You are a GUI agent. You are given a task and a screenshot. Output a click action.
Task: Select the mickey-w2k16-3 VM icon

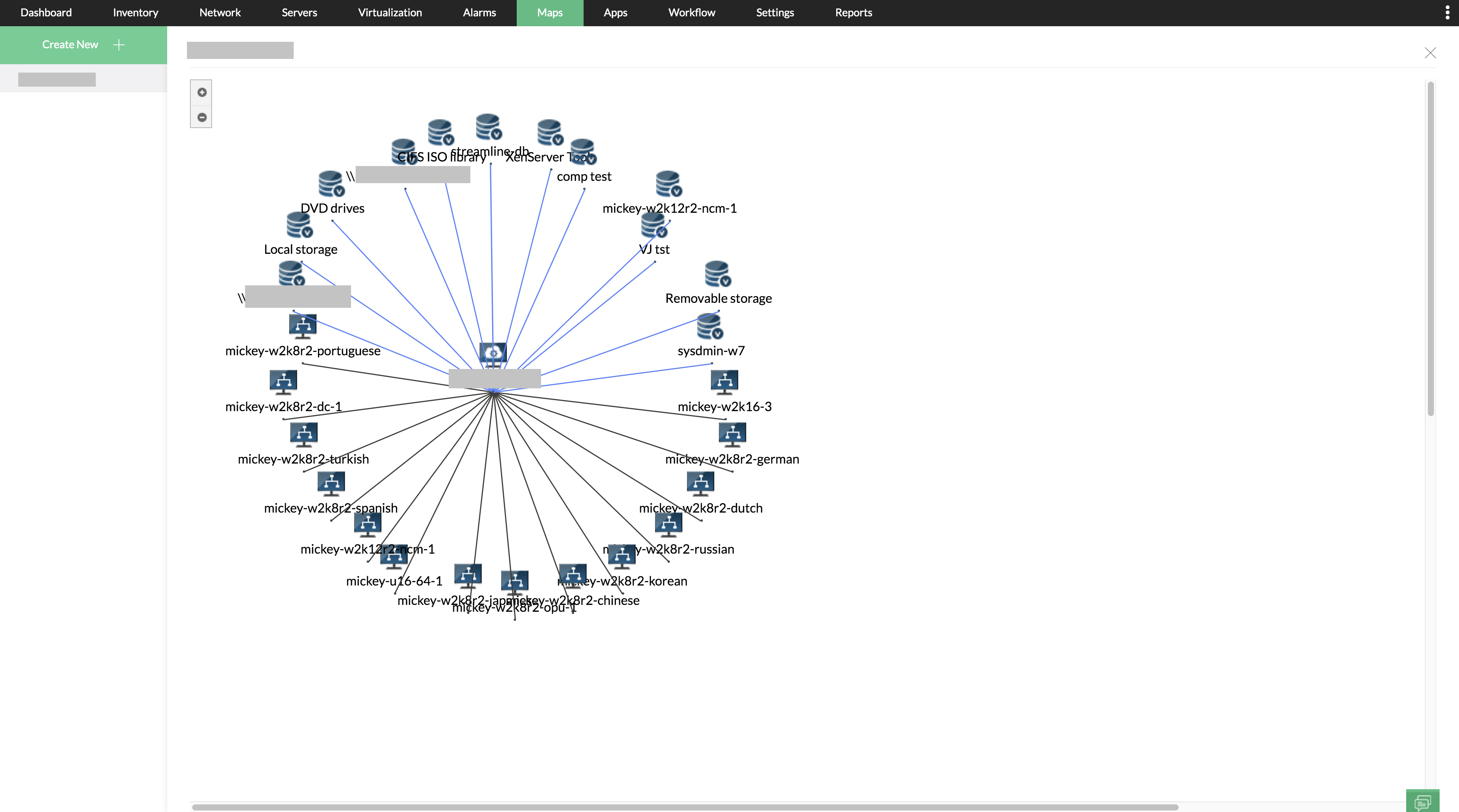(x=725, y=381)
